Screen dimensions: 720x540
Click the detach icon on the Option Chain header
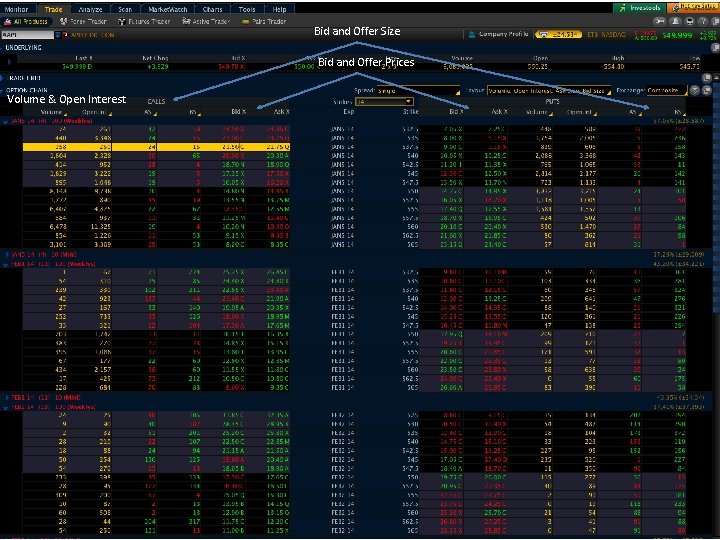tap(707, 90)
